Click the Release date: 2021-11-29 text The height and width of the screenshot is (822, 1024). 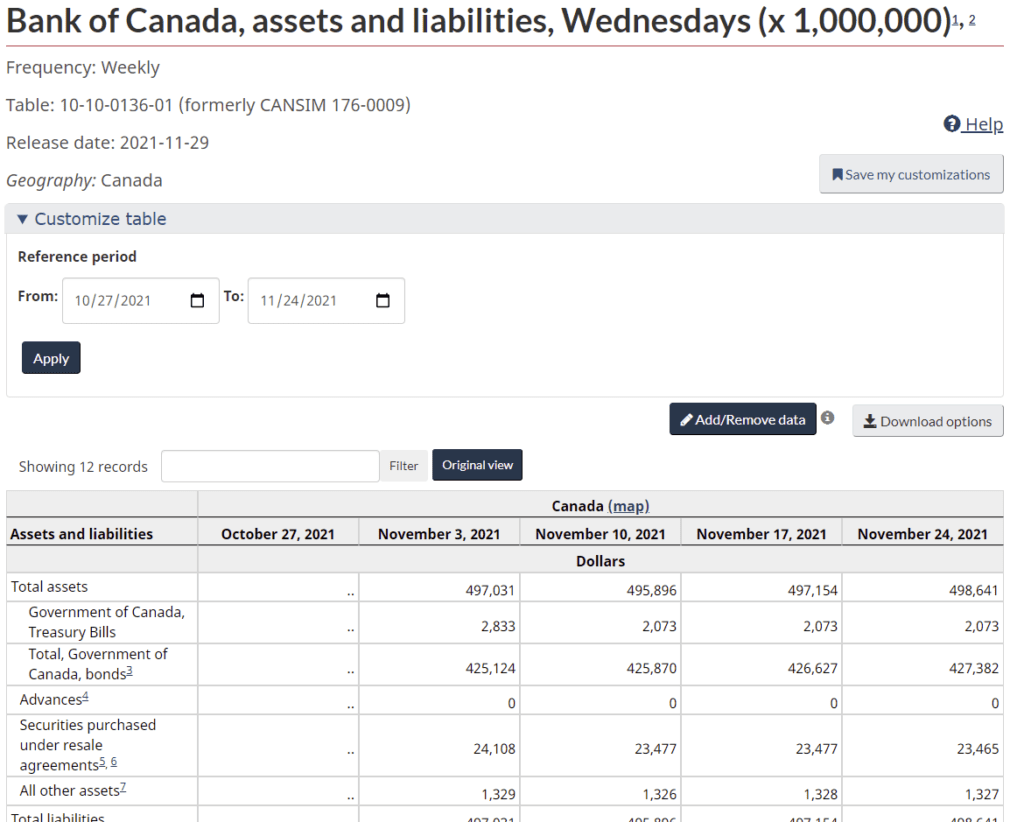pyautogui.click(x=107, y=142)
